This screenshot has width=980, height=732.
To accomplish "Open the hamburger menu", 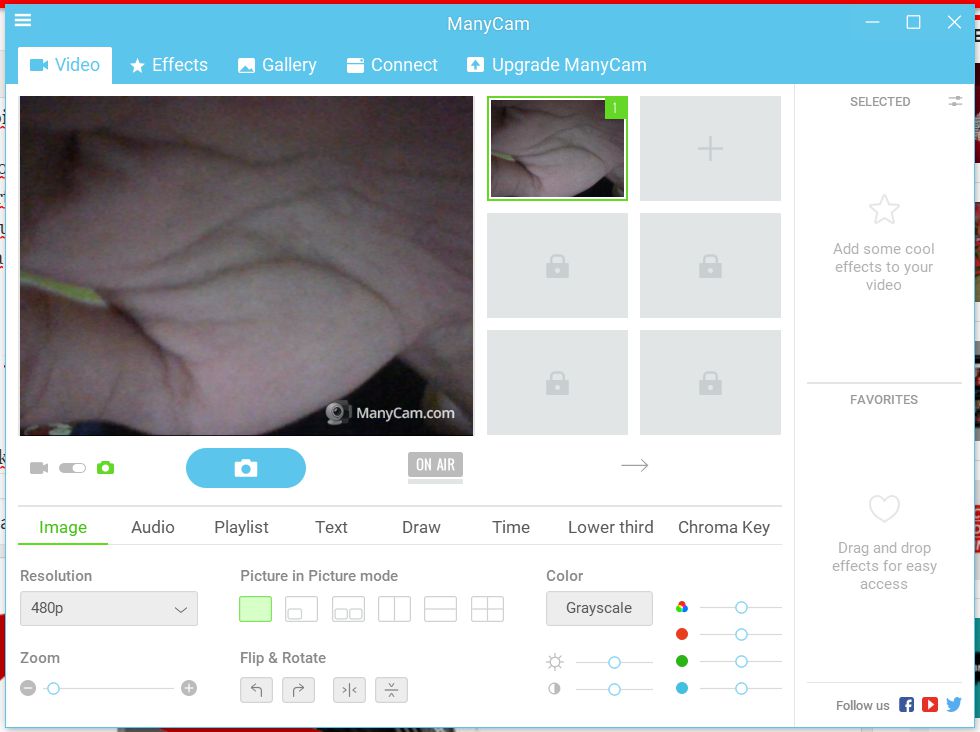I will click(22, 21).
